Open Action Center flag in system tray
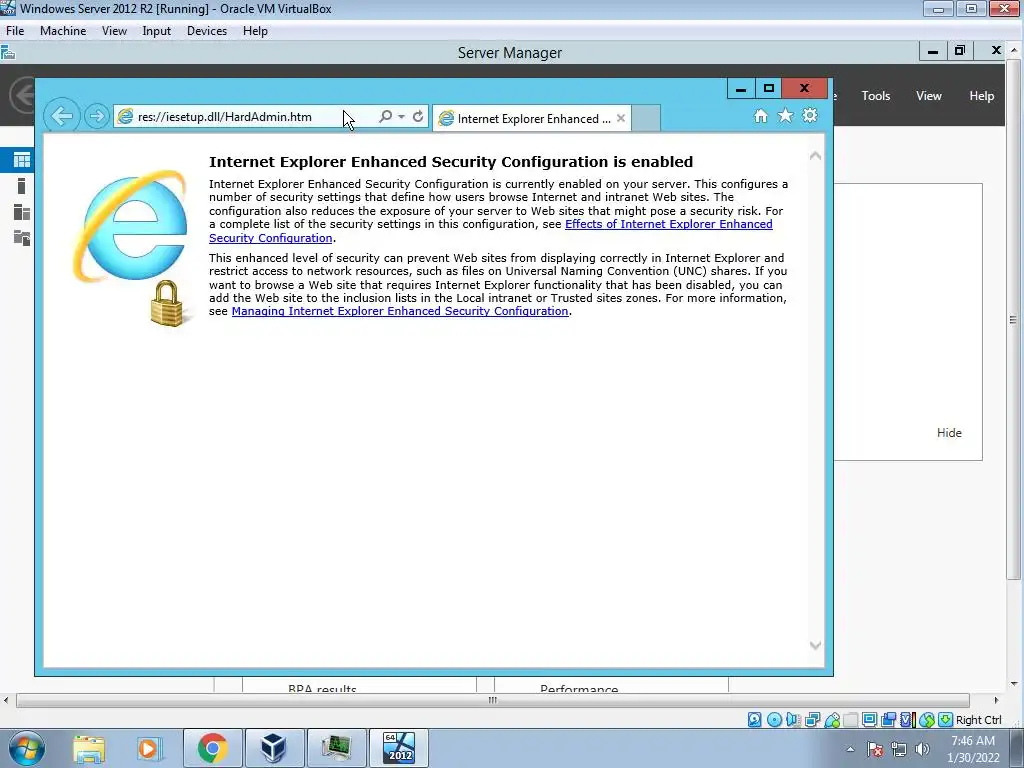This screenshot has width=1024, height=768. point(875,749)
